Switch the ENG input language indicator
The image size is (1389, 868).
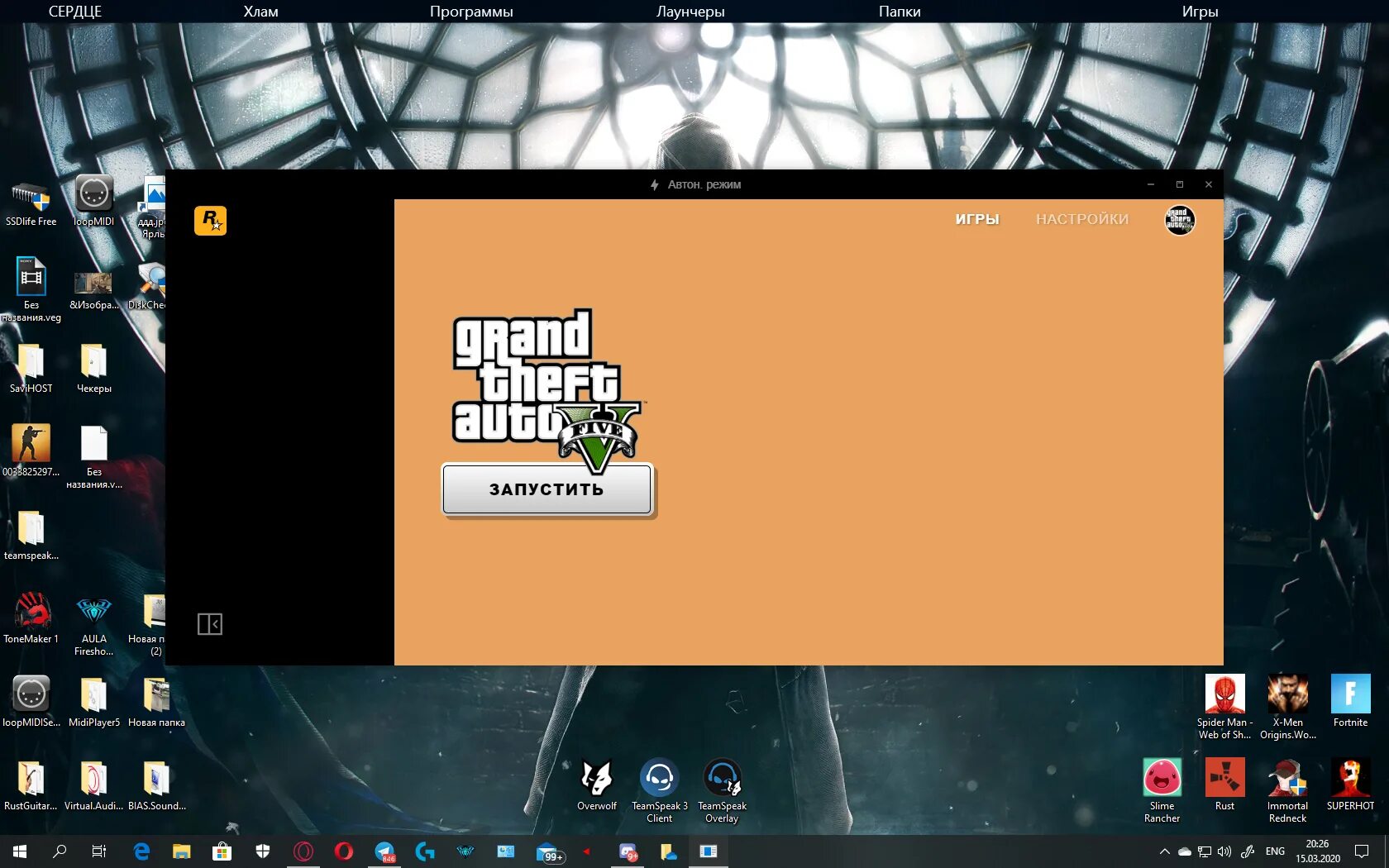[1275, 851]
